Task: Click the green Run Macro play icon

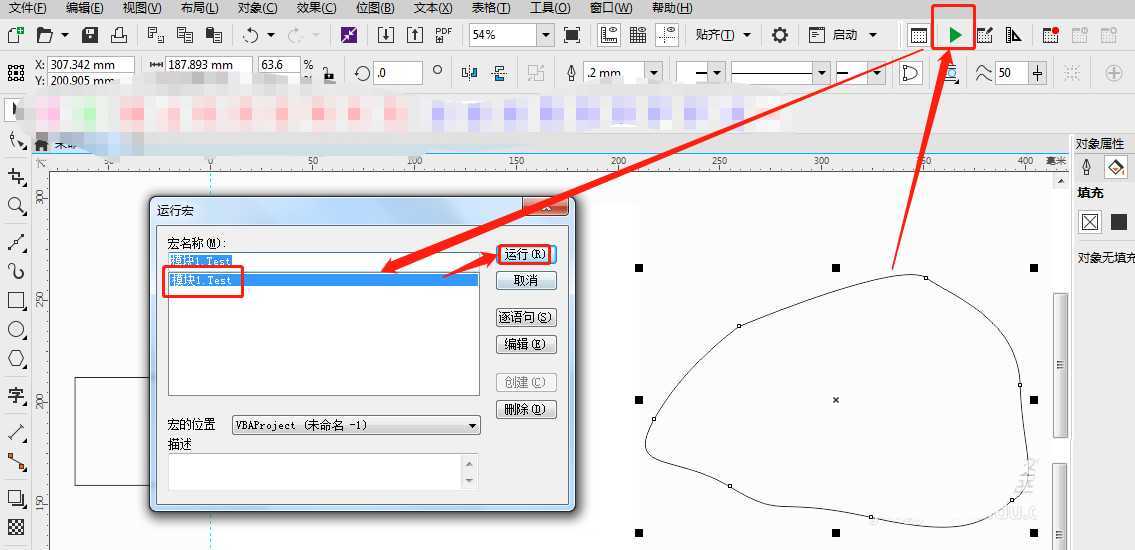Action: [955, 35]
